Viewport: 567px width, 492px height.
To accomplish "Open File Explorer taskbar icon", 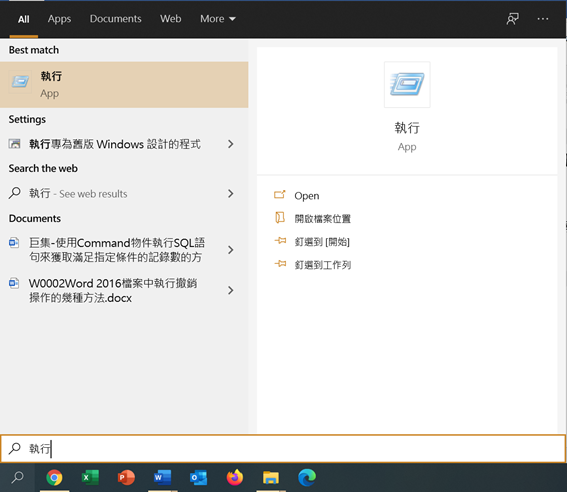I will (x=271, y=478).
